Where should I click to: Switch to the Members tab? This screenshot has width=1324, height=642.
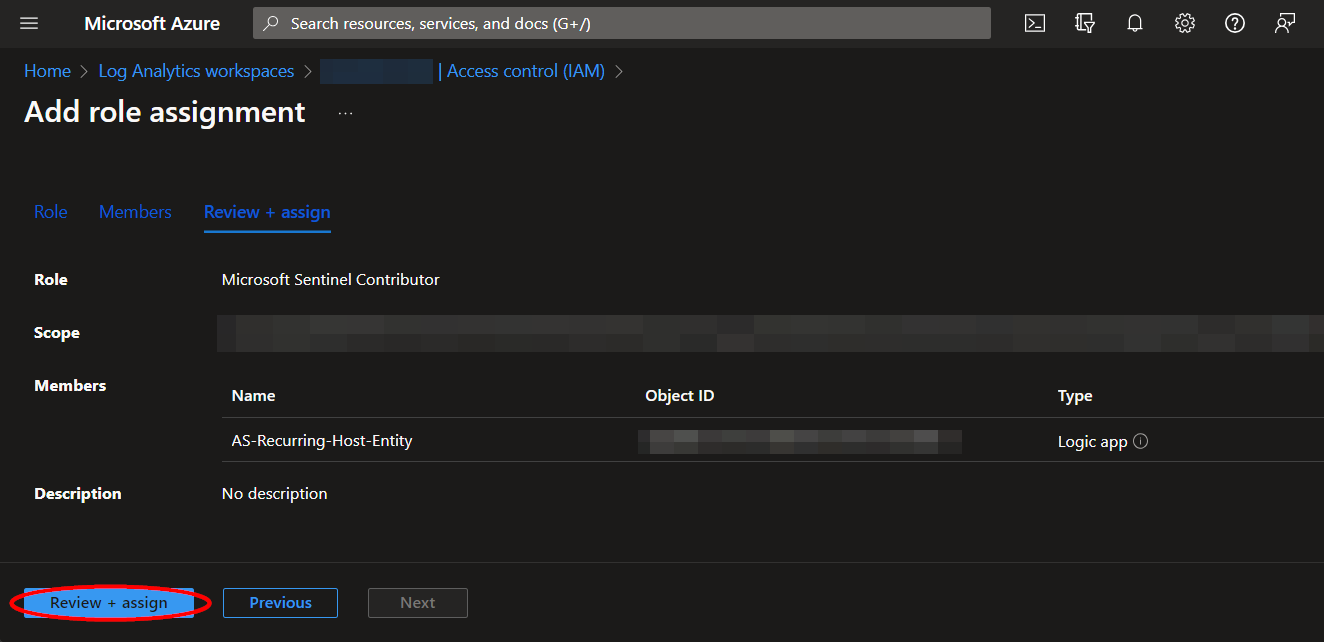(x=135, y=212)
